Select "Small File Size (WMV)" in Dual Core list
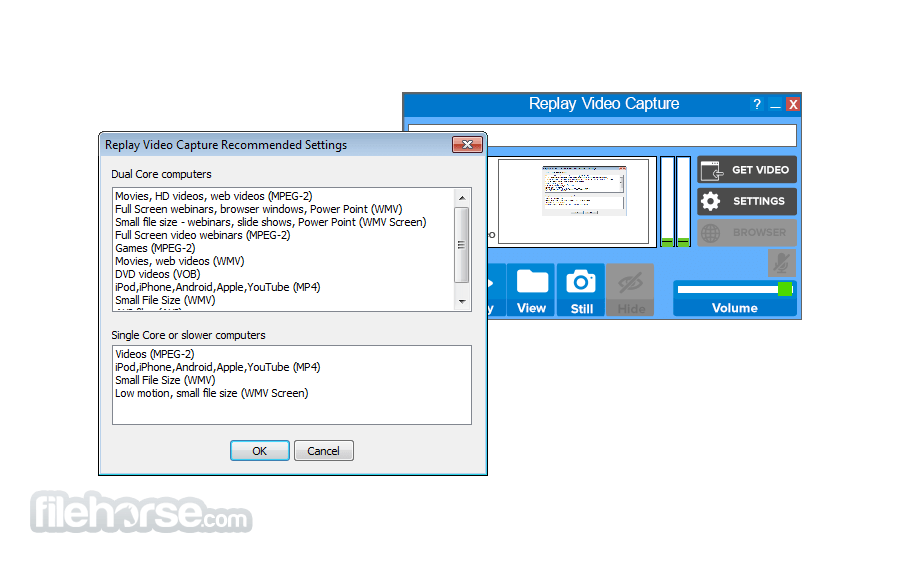This screenshot has width=900, height=563. coord(165,300)
